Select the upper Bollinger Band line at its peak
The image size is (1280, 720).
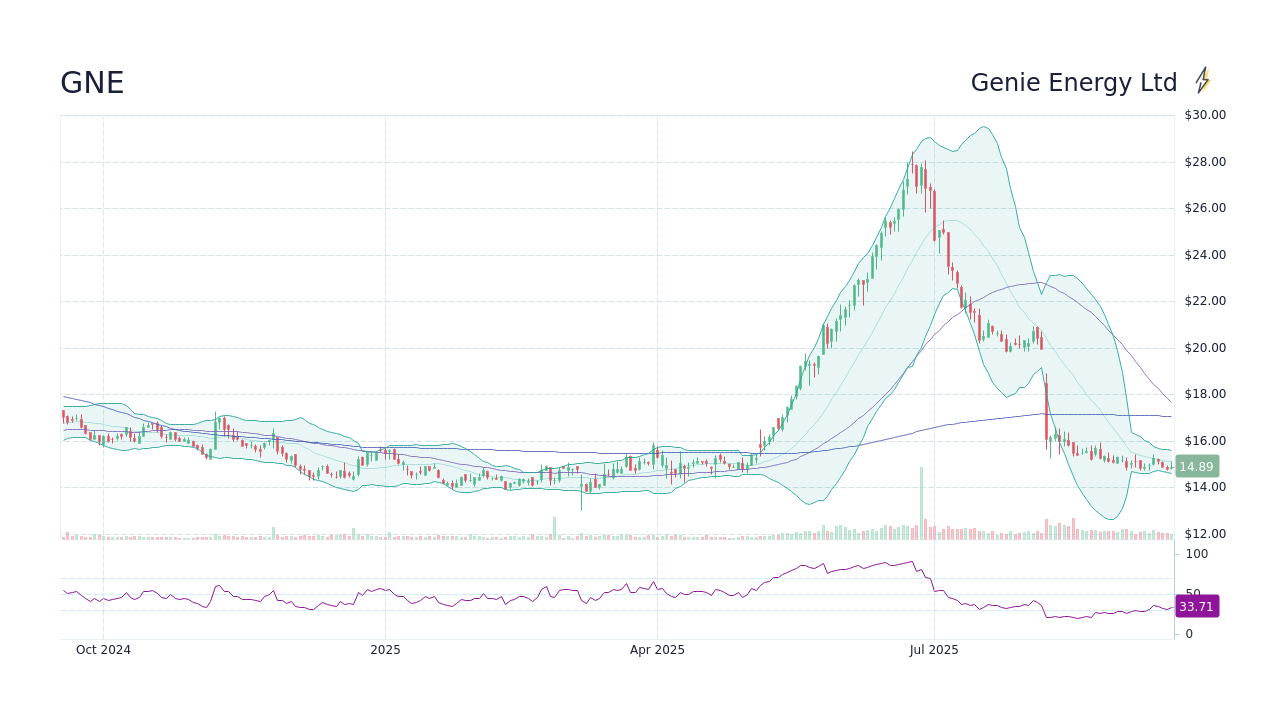[985, 128]
